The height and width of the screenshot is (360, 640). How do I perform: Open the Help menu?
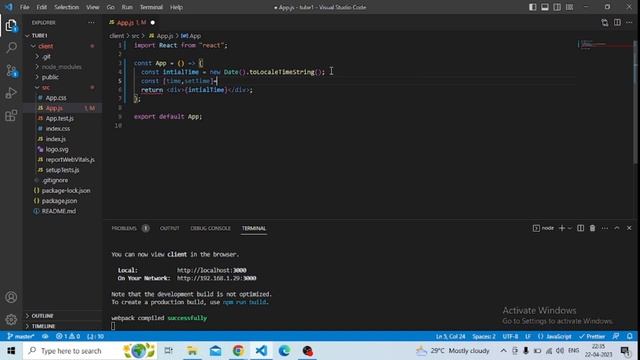176,7
